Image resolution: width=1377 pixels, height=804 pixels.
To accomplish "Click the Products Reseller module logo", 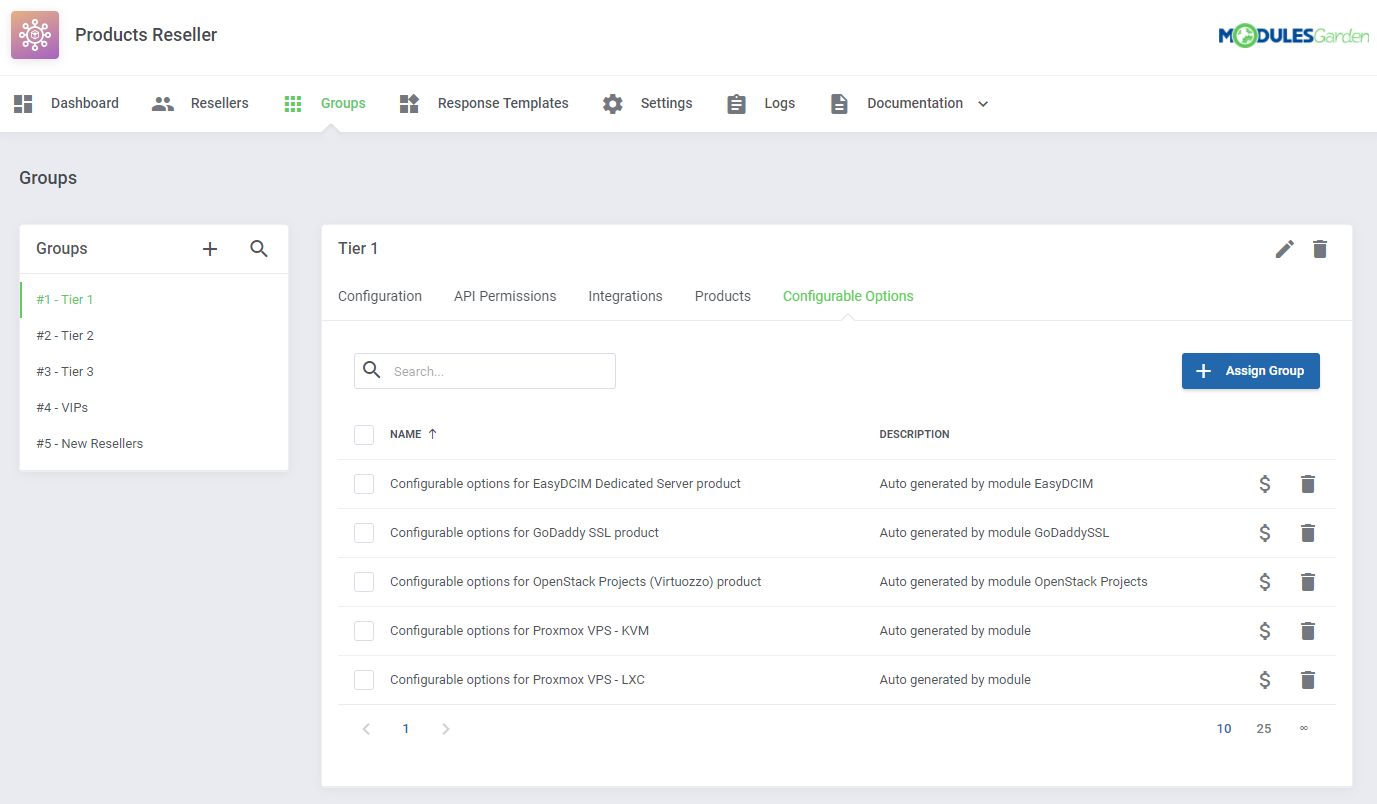I will 34,34.
